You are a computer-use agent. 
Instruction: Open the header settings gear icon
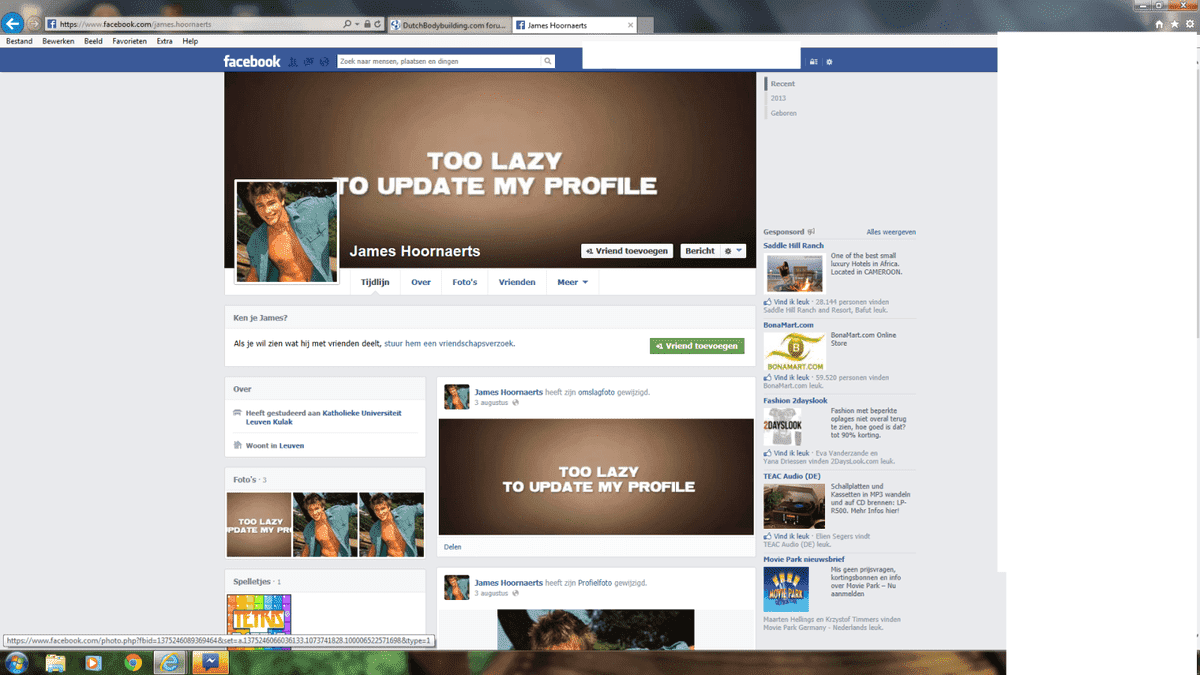pos(829,62)
